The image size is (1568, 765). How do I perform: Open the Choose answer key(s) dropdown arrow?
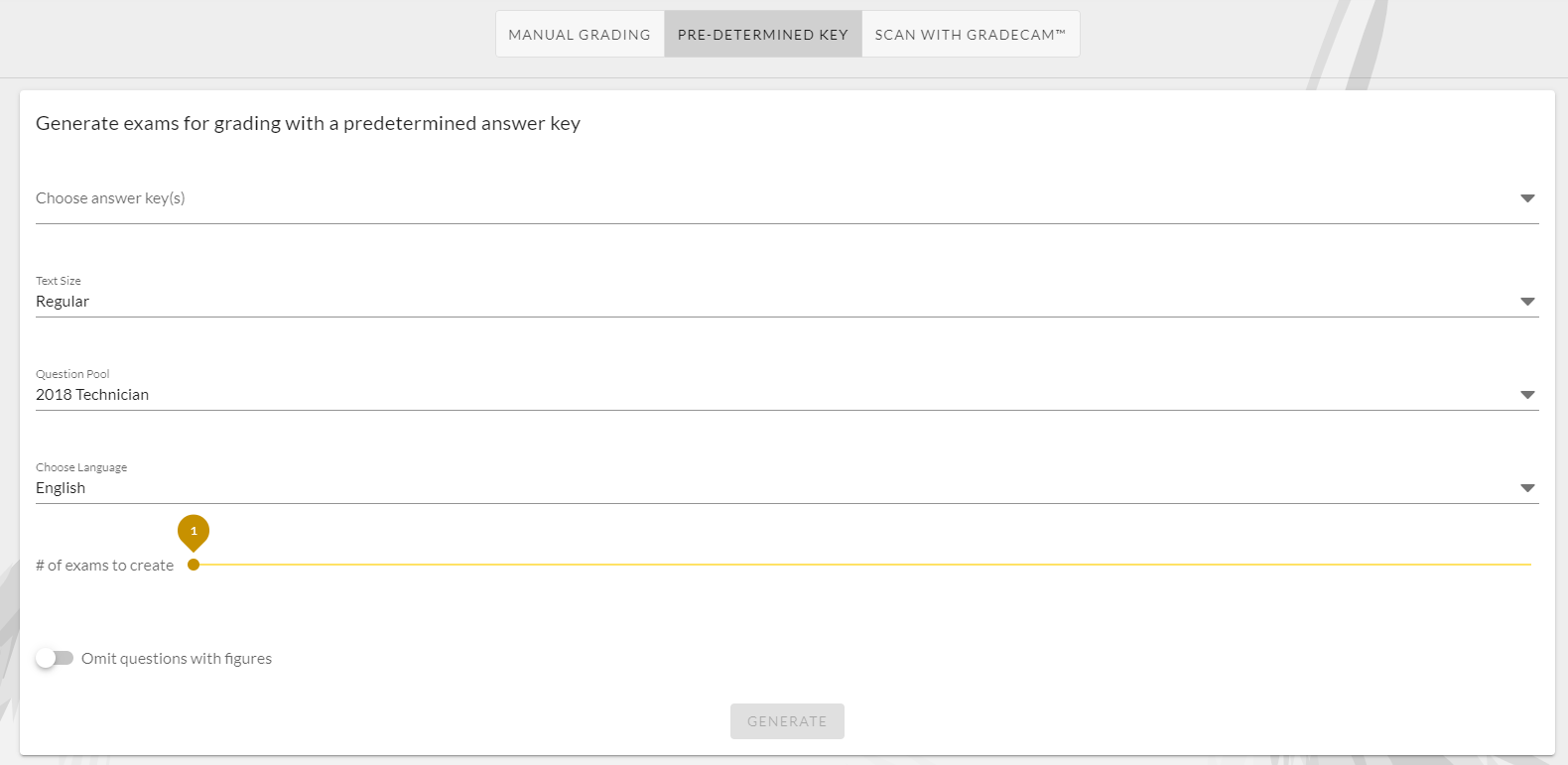click(1527, 197)
